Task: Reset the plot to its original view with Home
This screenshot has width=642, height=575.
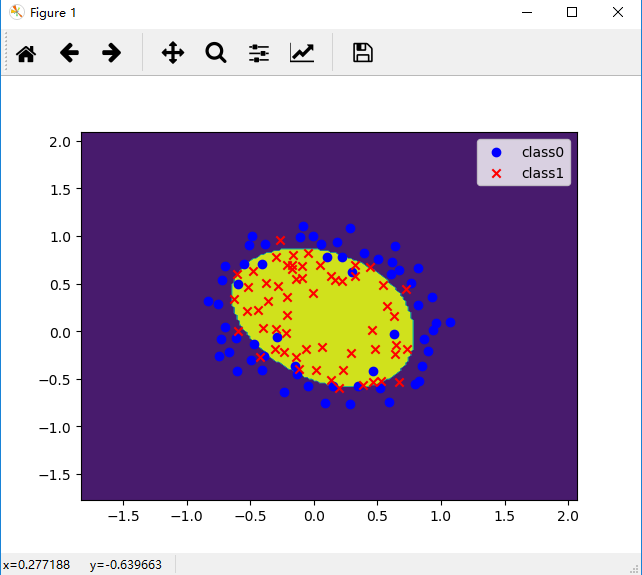Action: click(26, 53)
